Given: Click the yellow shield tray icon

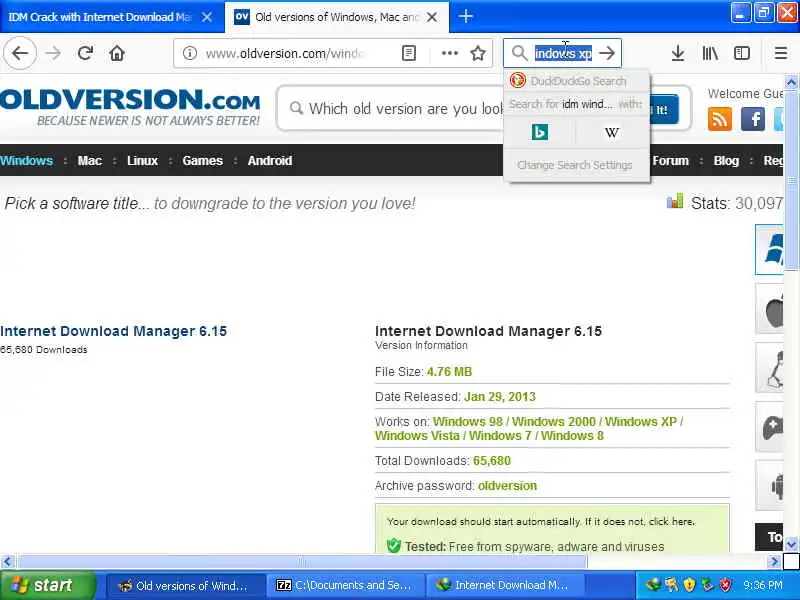Looking at the screenshot, I should [689, 585].
